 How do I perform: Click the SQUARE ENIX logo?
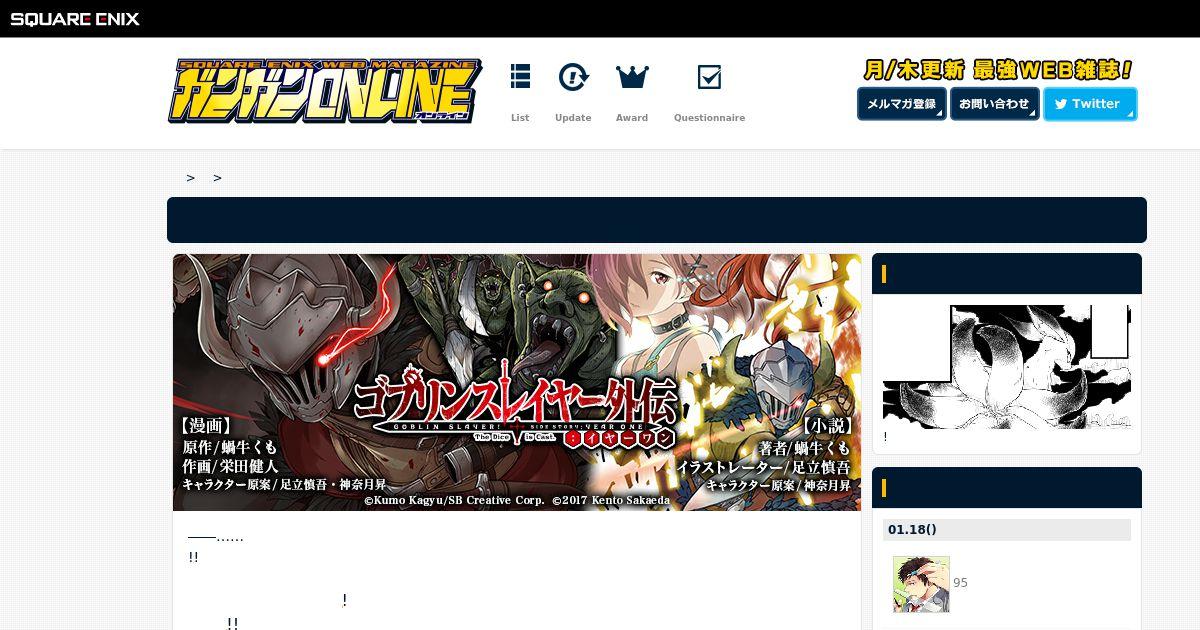[x=75, y=18]
